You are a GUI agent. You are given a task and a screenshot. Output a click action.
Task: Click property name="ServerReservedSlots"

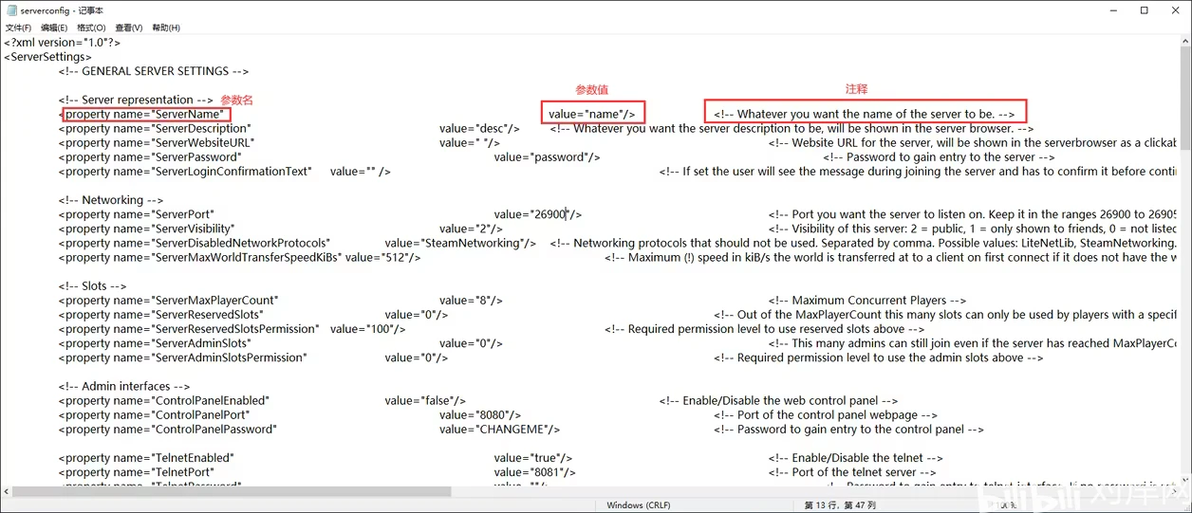pos(161,315)
